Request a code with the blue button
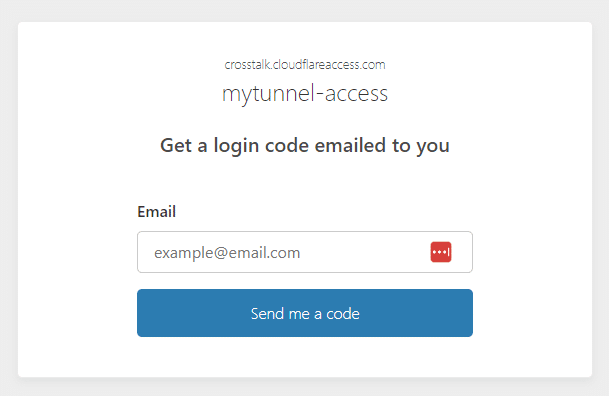This screenshot has width=609, height=396. click(x=305, y=313)
